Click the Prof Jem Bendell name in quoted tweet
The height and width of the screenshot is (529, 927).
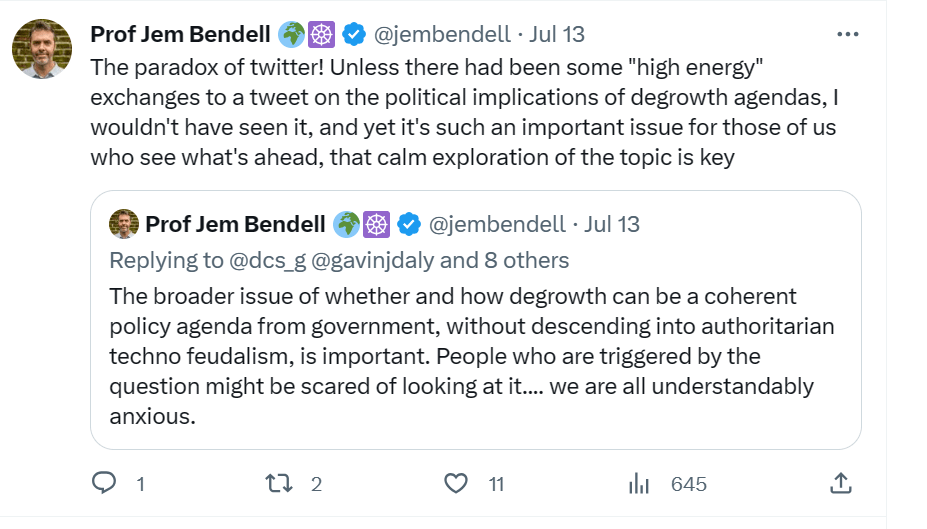point(235,223)
